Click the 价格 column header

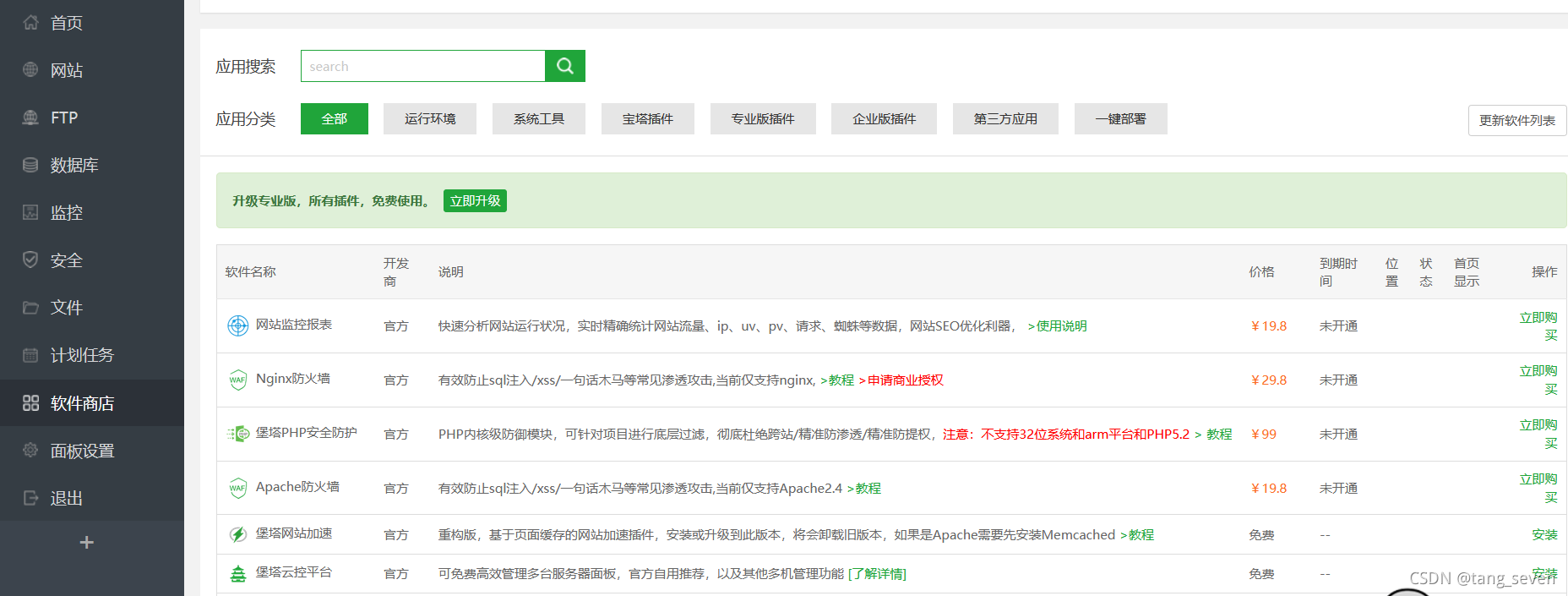click(1261, 272)
